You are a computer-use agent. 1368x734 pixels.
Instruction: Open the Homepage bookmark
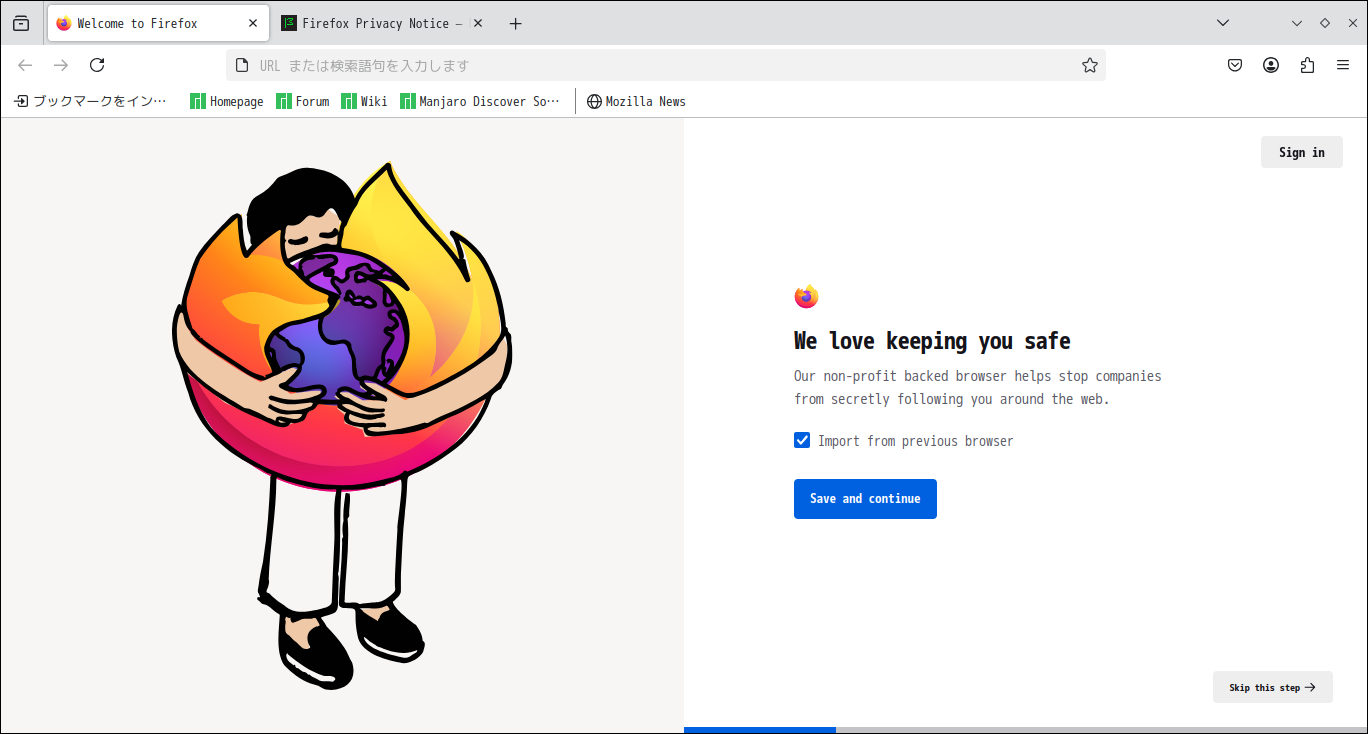pos(227,101)
